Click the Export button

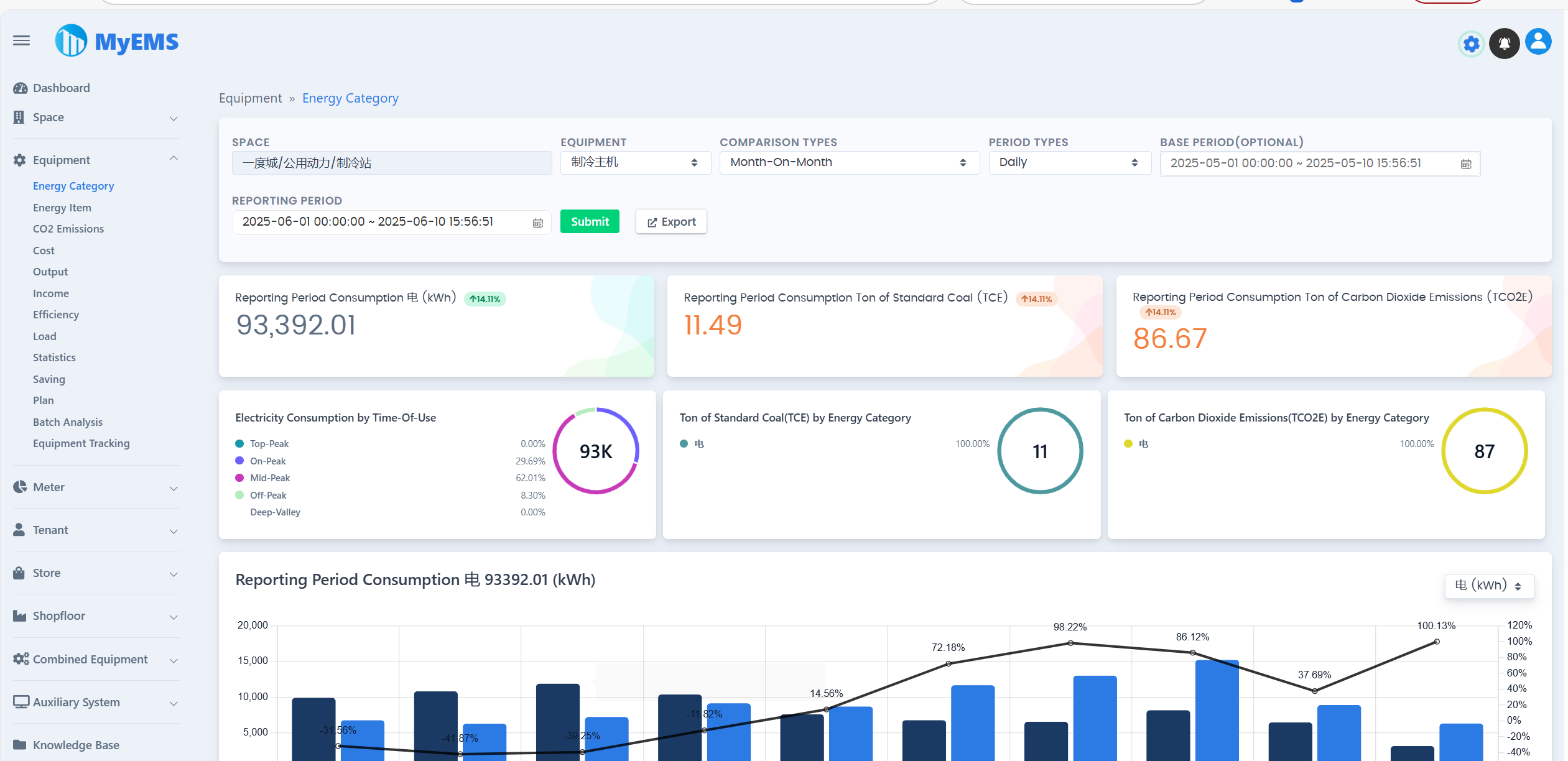(x=671, y=222)
